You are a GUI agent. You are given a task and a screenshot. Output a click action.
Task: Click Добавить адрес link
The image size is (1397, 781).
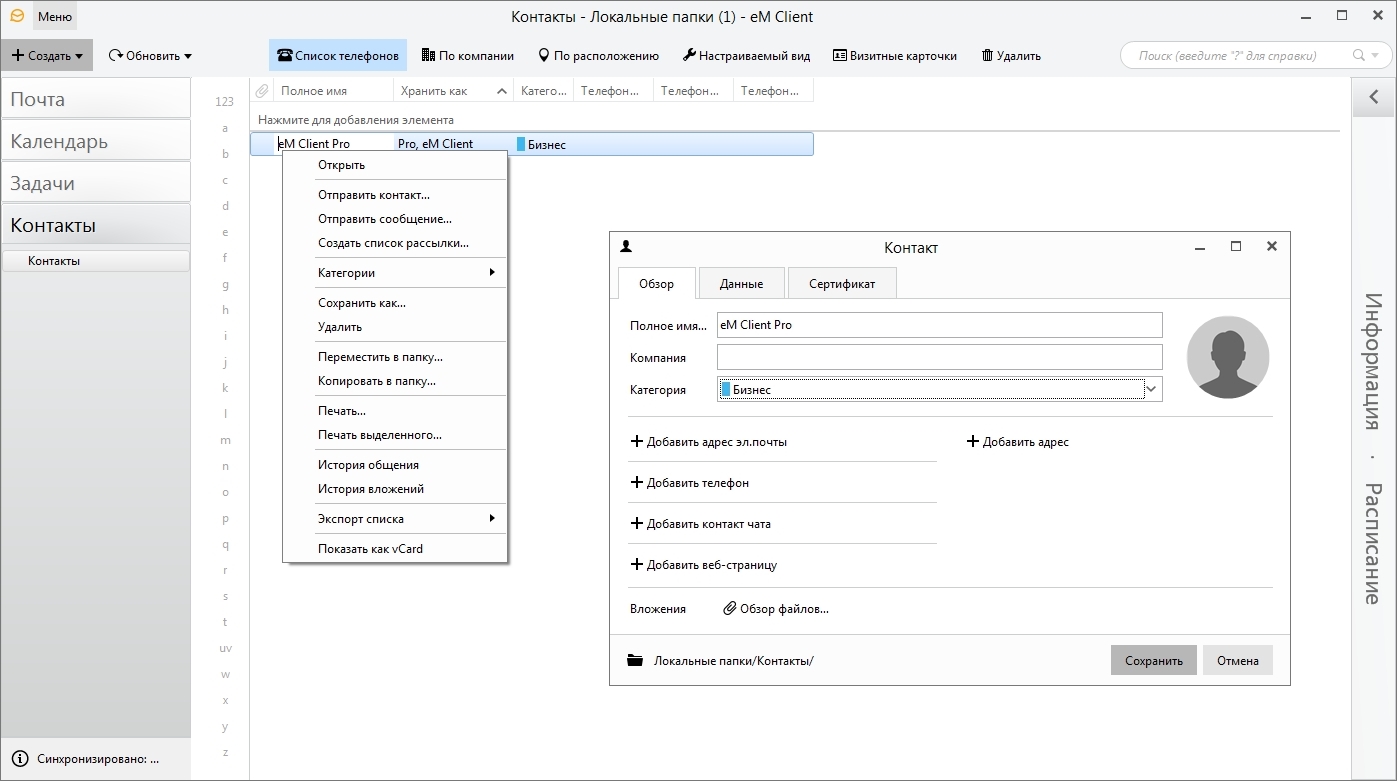1018,442
